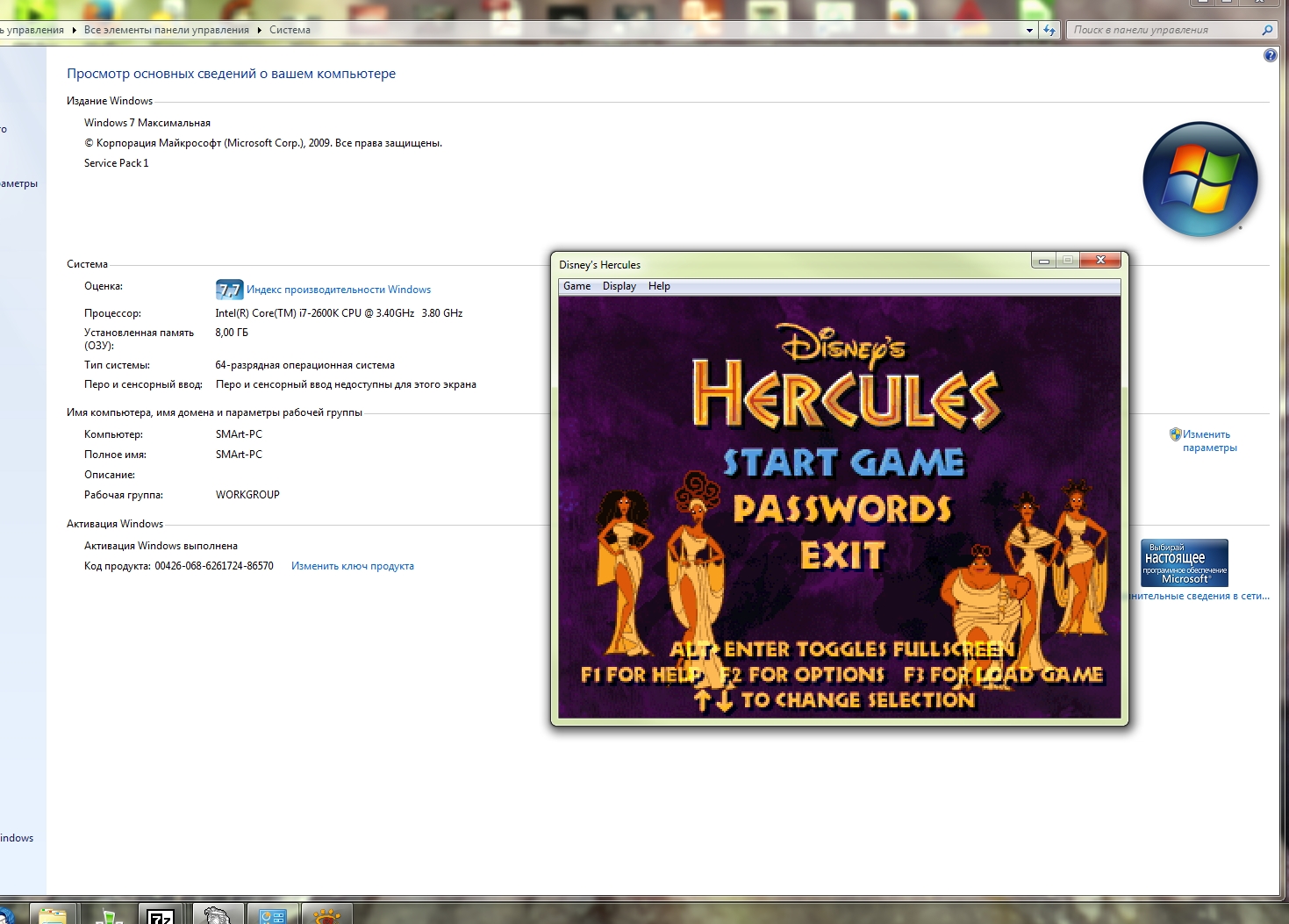
Task: Expand the arrow before 'Все элементы панели управления'
Action: (74, 30)
